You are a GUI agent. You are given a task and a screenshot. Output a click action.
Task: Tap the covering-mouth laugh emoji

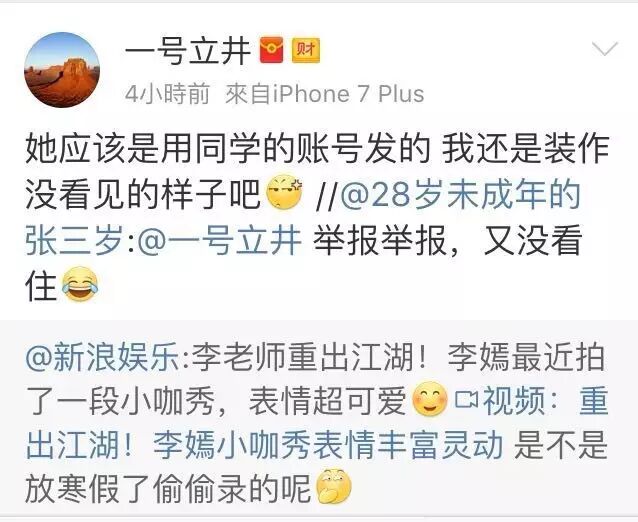tap(334, 486)
